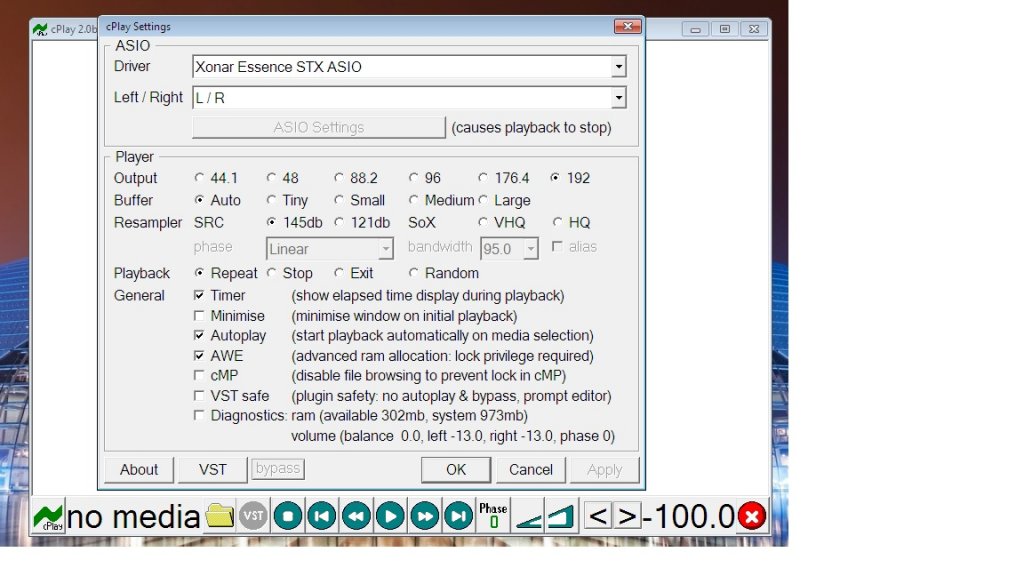Click the cPlay logo icon in the player bar
The width and height of the screenshot is (1024, 576).
pos(48,517)
